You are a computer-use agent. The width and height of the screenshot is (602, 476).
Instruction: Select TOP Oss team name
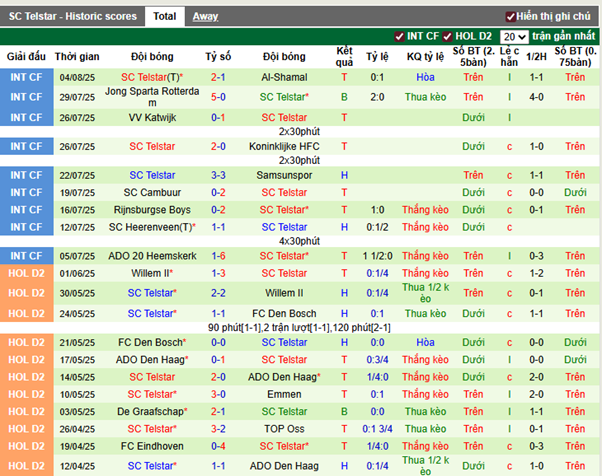[x=284, y=428]
